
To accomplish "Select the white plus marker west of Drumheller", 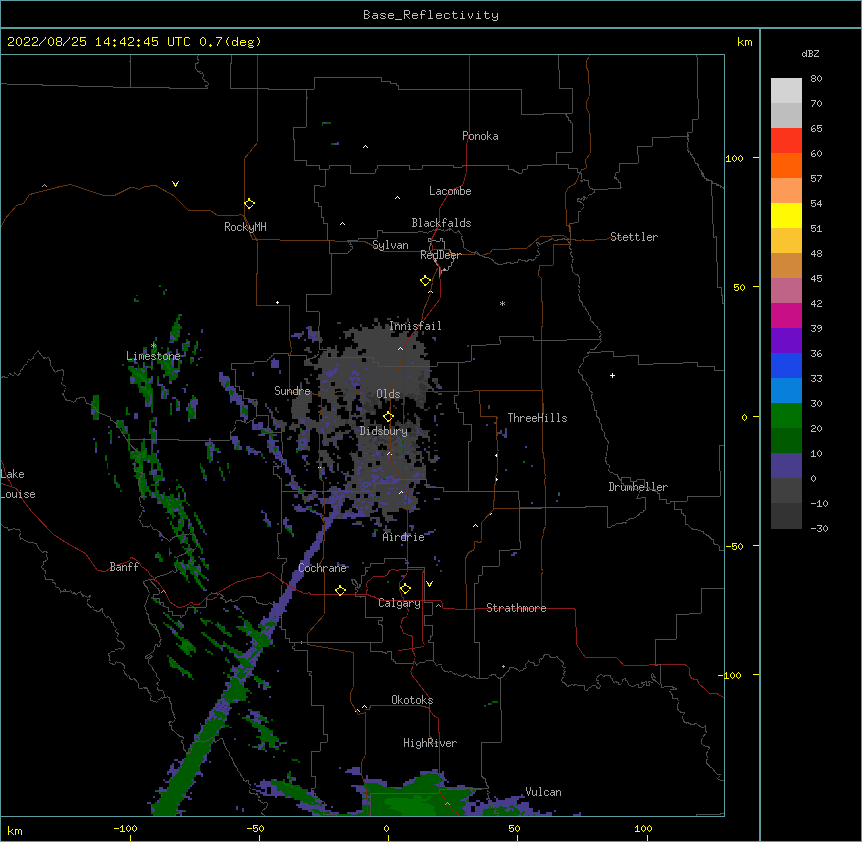I will [612, 375].
